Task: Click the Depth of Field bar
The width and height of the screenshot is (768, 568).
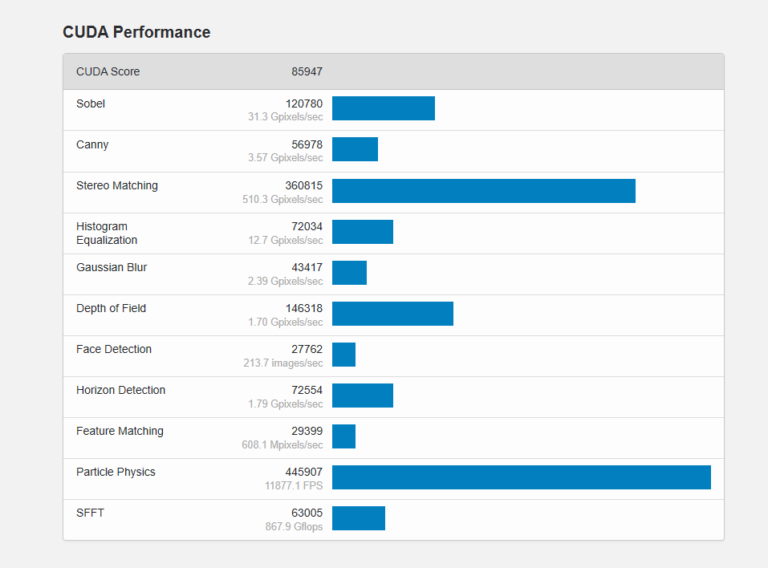Action: point(392,313)
